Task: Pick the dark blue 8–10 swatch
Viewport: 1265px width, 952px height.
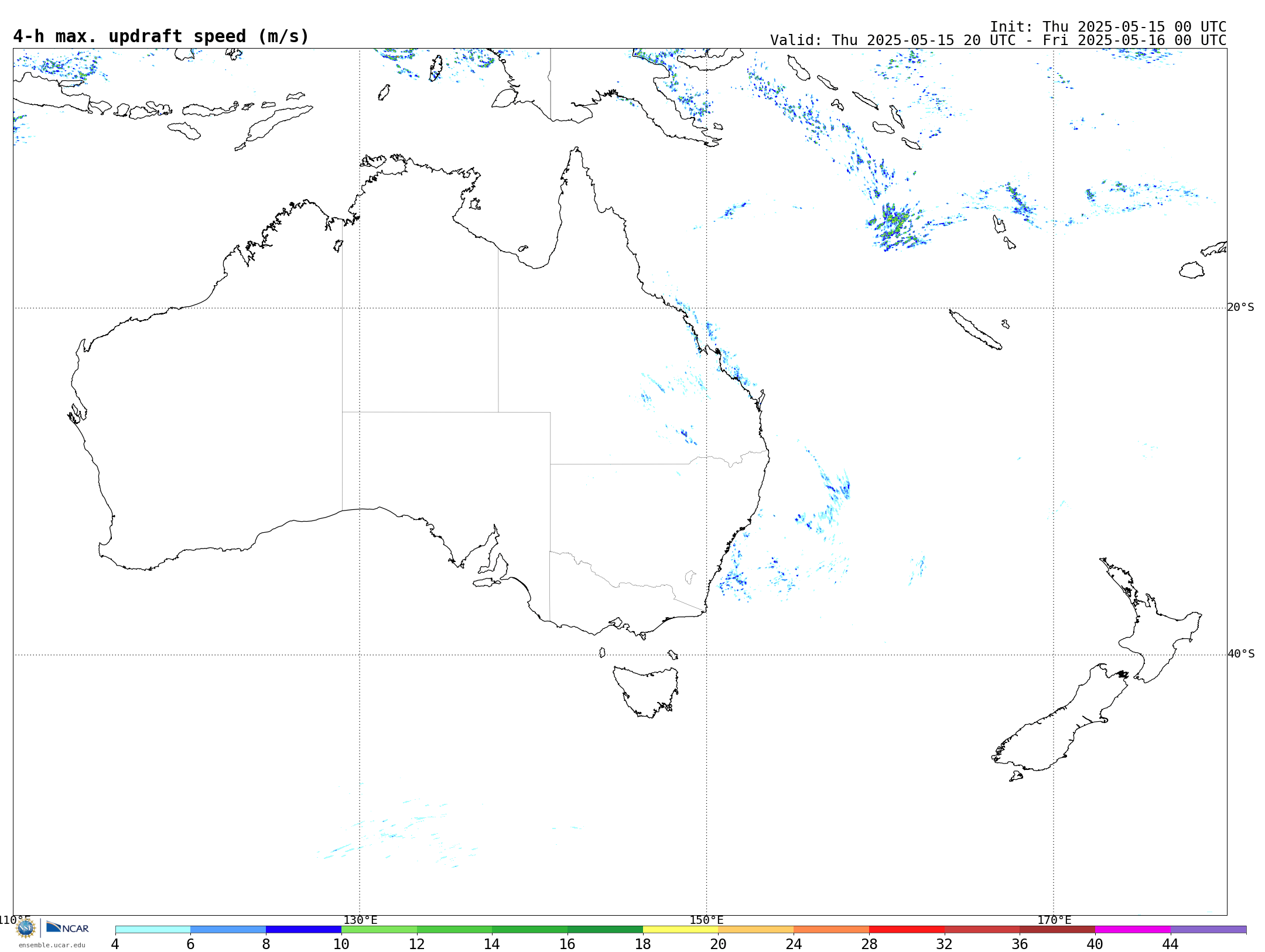Action: (x=303, y=930)
